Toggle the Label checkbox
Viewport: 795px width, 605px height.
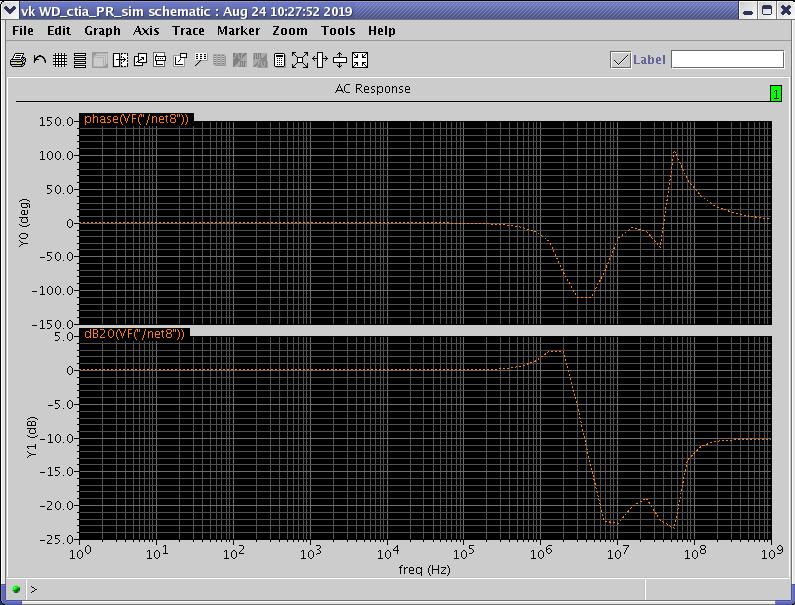[x=620, y=60]
